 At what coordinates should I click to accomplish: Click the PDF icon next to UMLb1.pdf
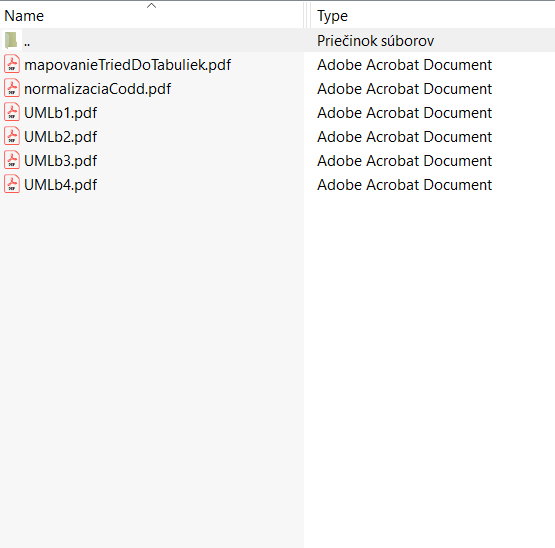(12, 113)
